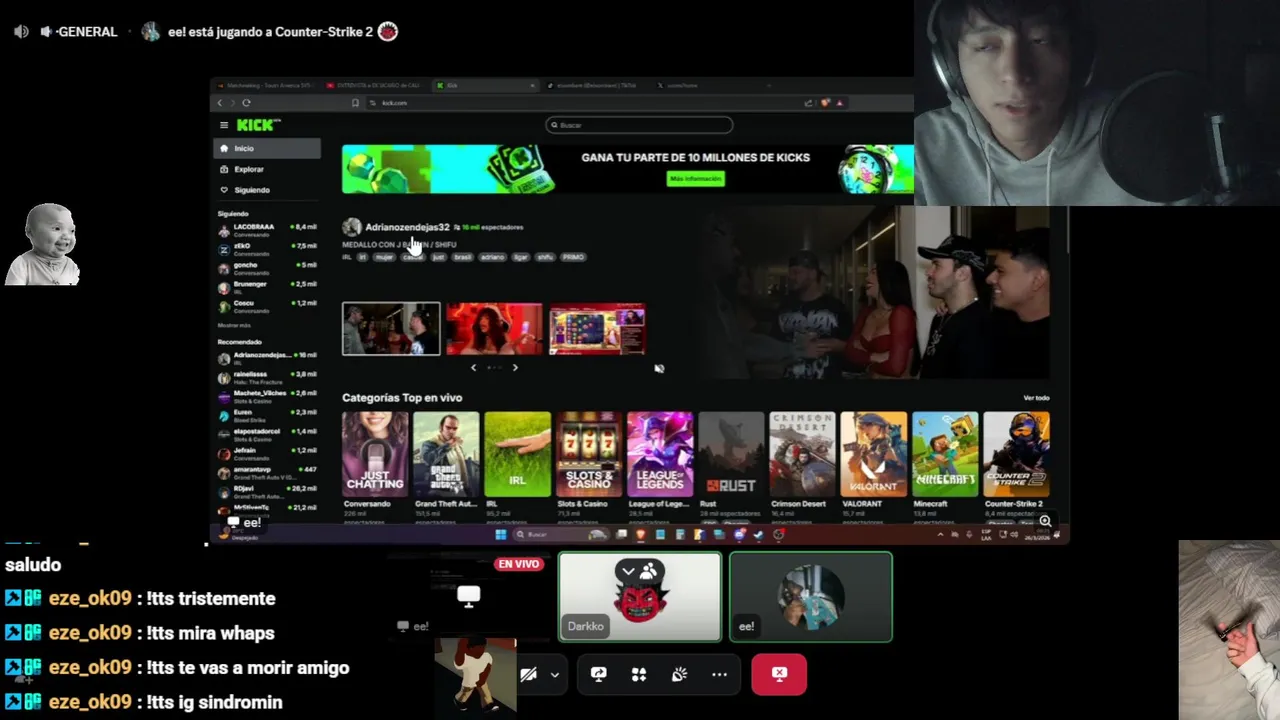This screenshot has width=1280, height=720.
Task: Open Discord activities apps icon
Action: (639, 674)
